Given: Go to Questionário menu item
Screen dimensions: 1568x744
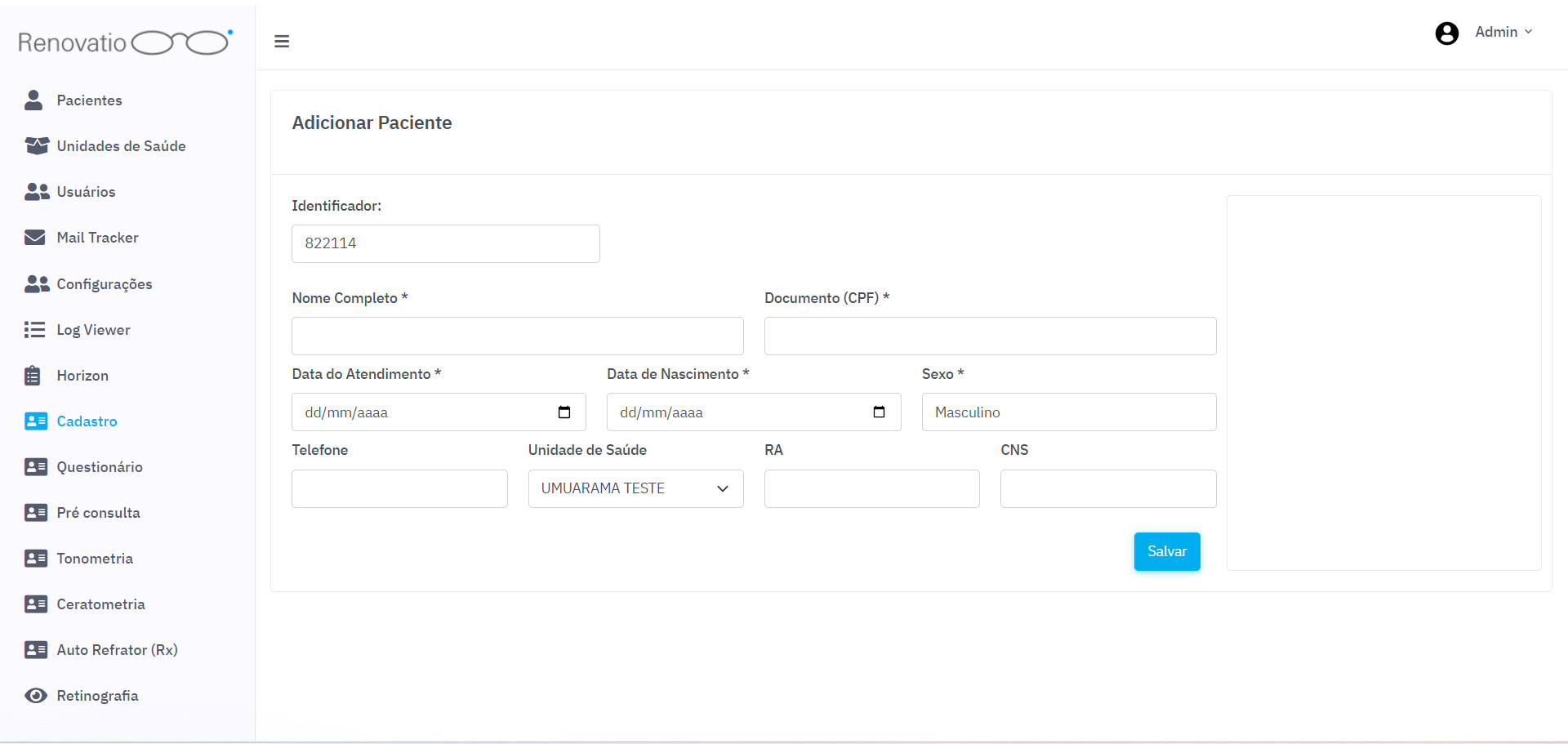Looking at the screenshot, I should [99, 467].
